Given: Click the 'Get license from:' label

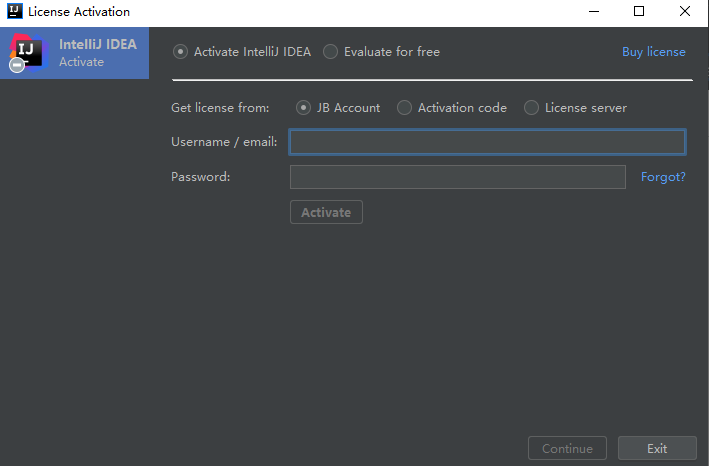Looking at the screenshot, I should [220, 108].
